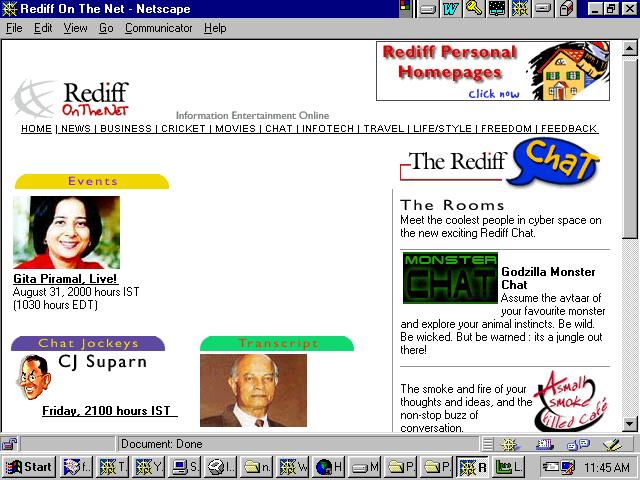Click the W shortcut icon in title bar

click(451, 9)
